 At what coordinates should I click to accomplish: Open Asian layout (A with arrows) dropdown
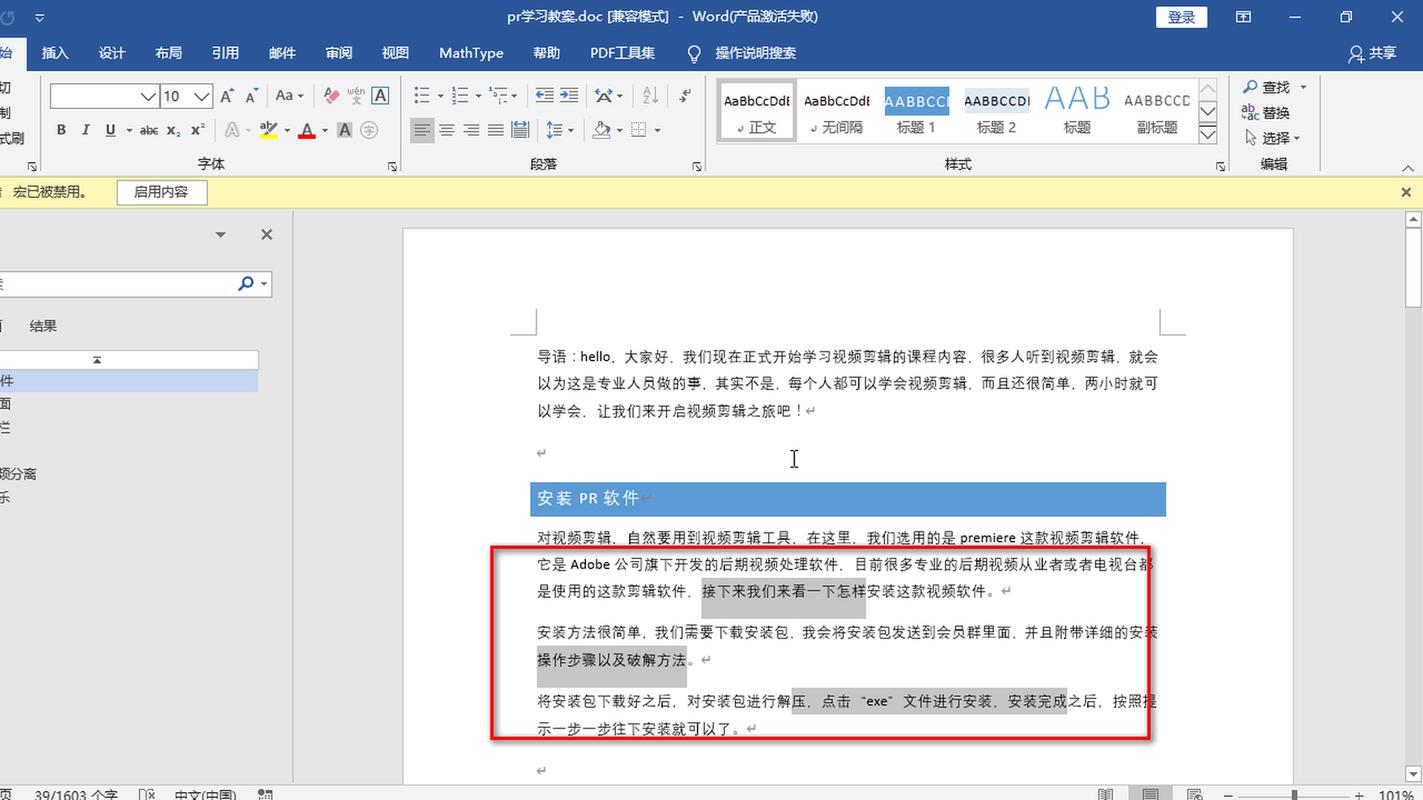coord(608,96)
